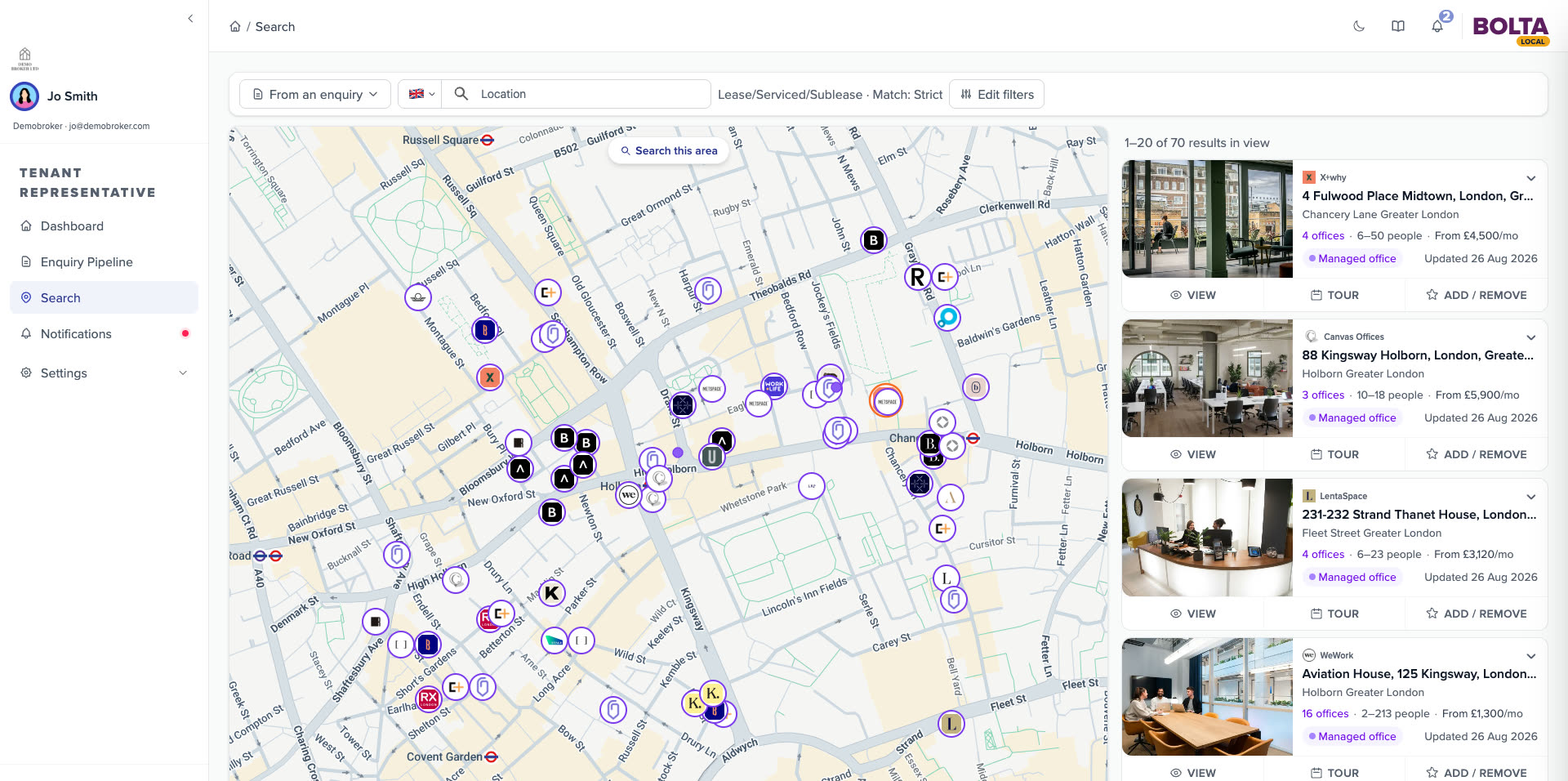Expand the Settings menu in the sidebar
Image resolution: width=1568 pixels, height=781 pixels.
click(x=104, y=373)
